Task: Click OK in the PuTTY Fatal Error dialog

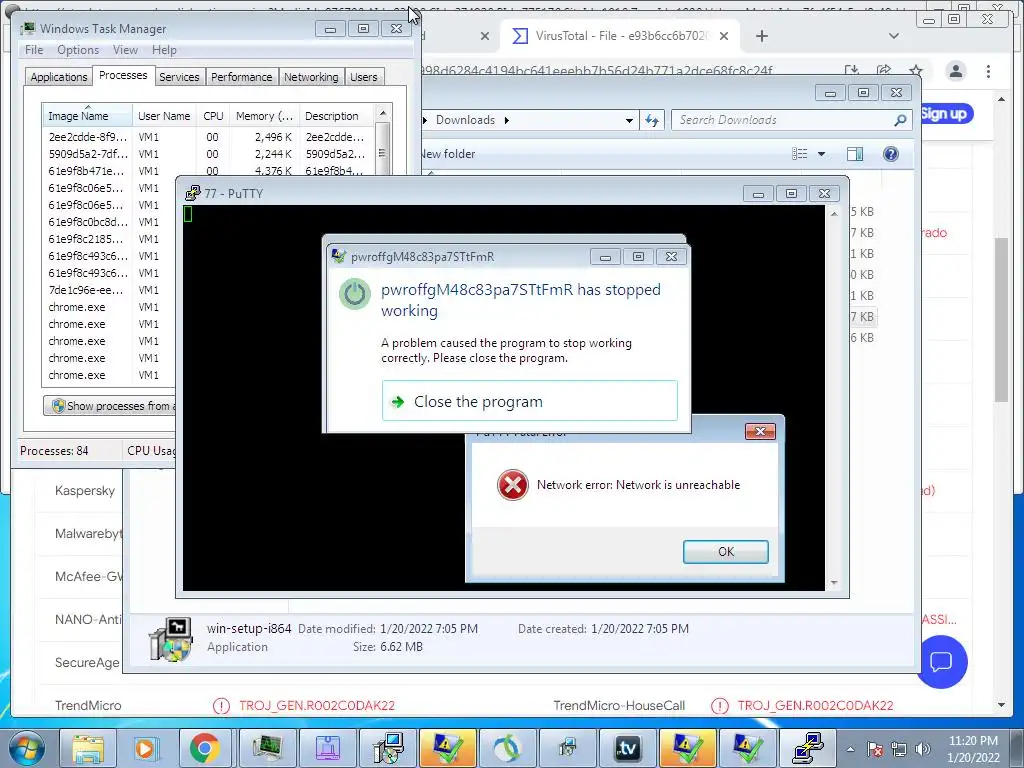Action: (726, 552)
